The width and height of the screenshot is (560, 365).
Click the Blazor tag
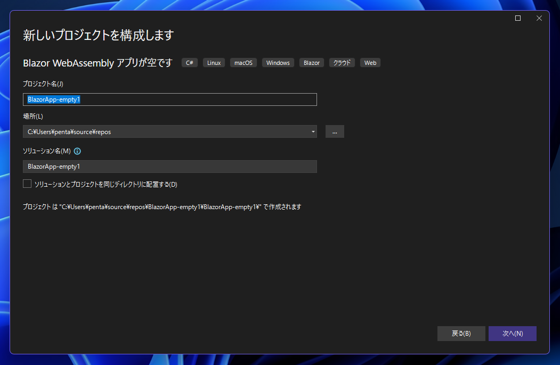pyautogui.click(x=311, y=63)
